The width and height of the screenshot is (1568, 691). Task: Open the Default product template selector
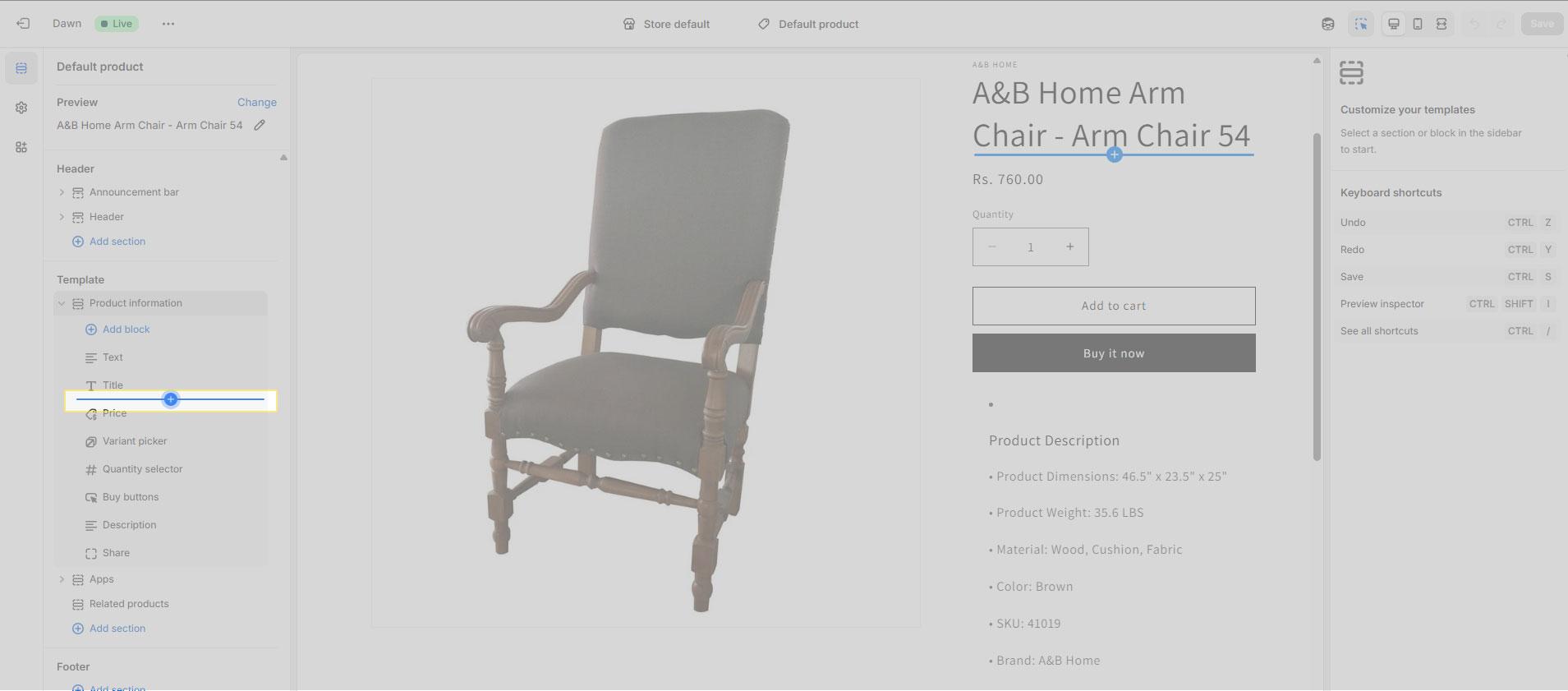pyautogui.click(x=808, y=24)
